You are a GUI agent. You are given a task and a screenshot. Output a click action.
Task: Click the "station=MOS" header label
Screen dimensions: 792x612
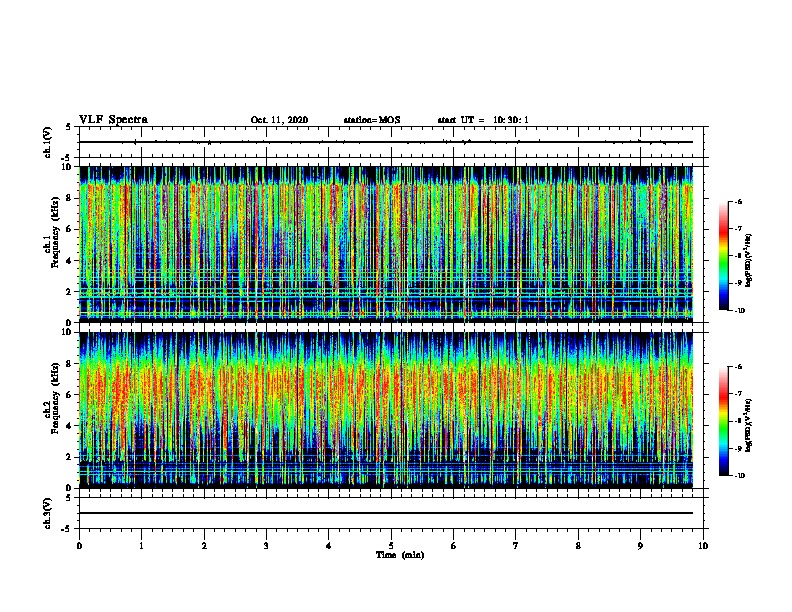[372, 120]
